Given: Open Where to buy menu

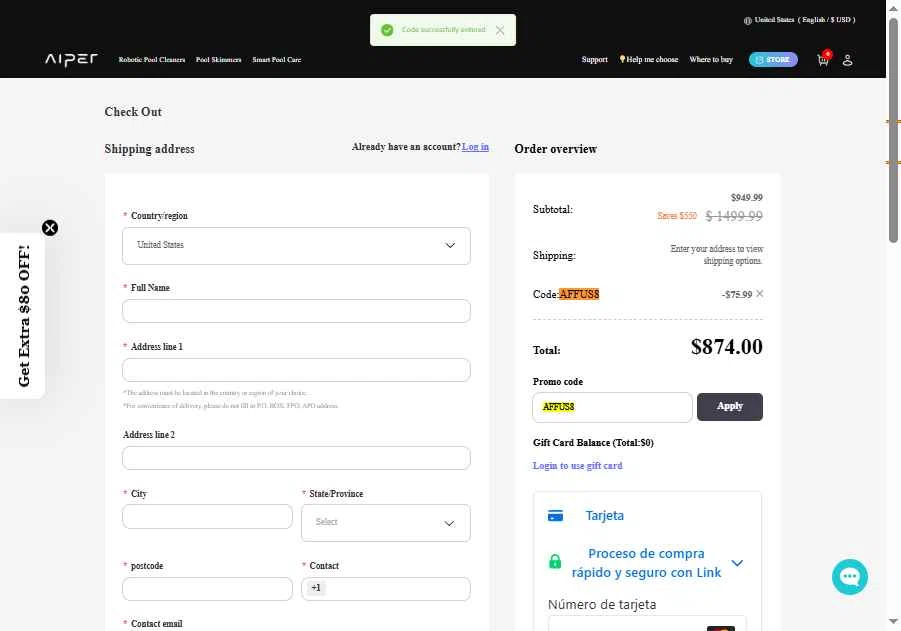Looking at the screenshot, I should [x=711, y=60].
